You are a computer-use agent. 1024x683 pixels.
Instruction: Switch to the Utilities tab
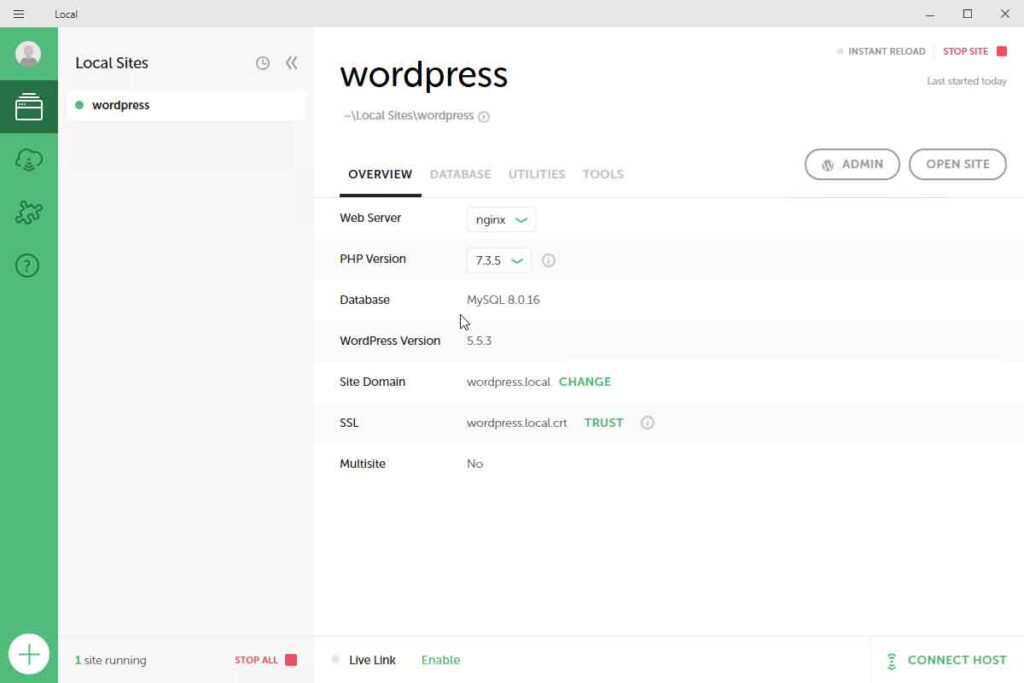click(x=537, y=174)
